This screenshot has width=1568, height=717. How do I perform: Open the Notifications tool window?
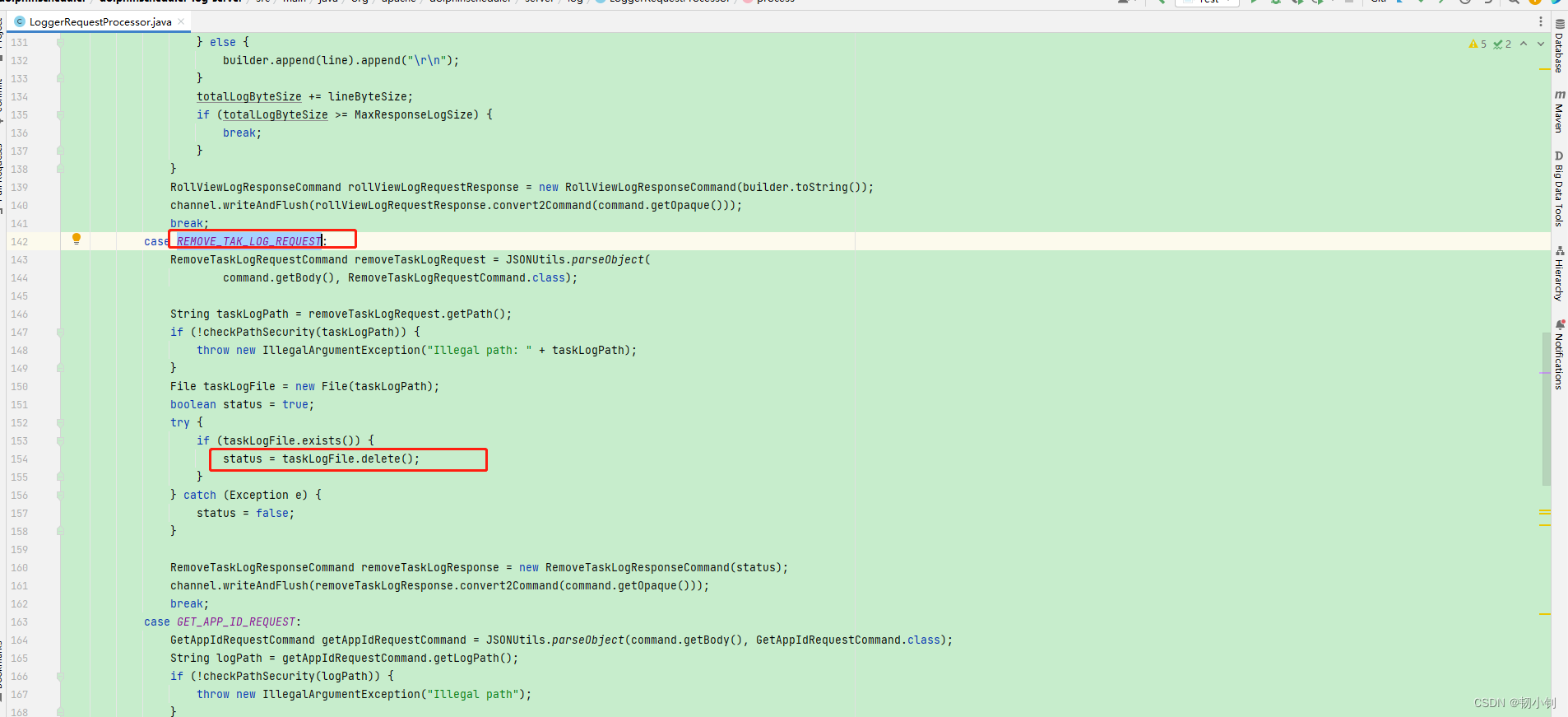click(x=1559, y=355)
